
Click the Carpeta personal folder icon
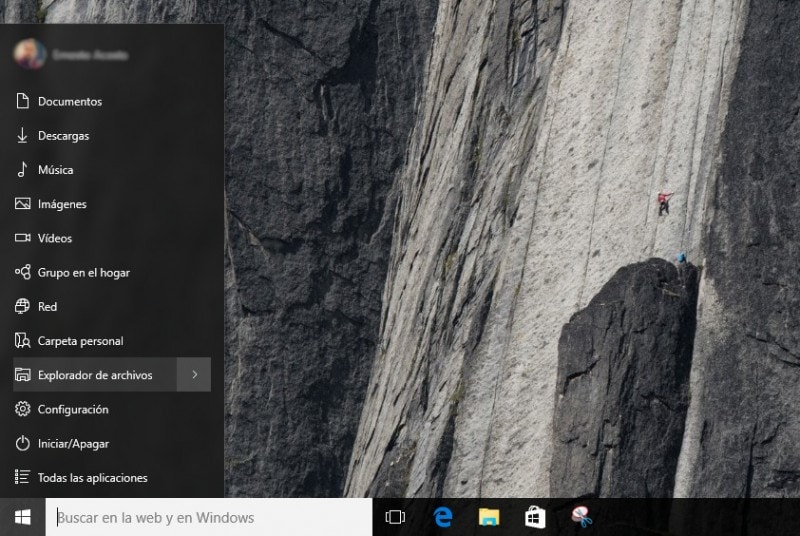22,340
